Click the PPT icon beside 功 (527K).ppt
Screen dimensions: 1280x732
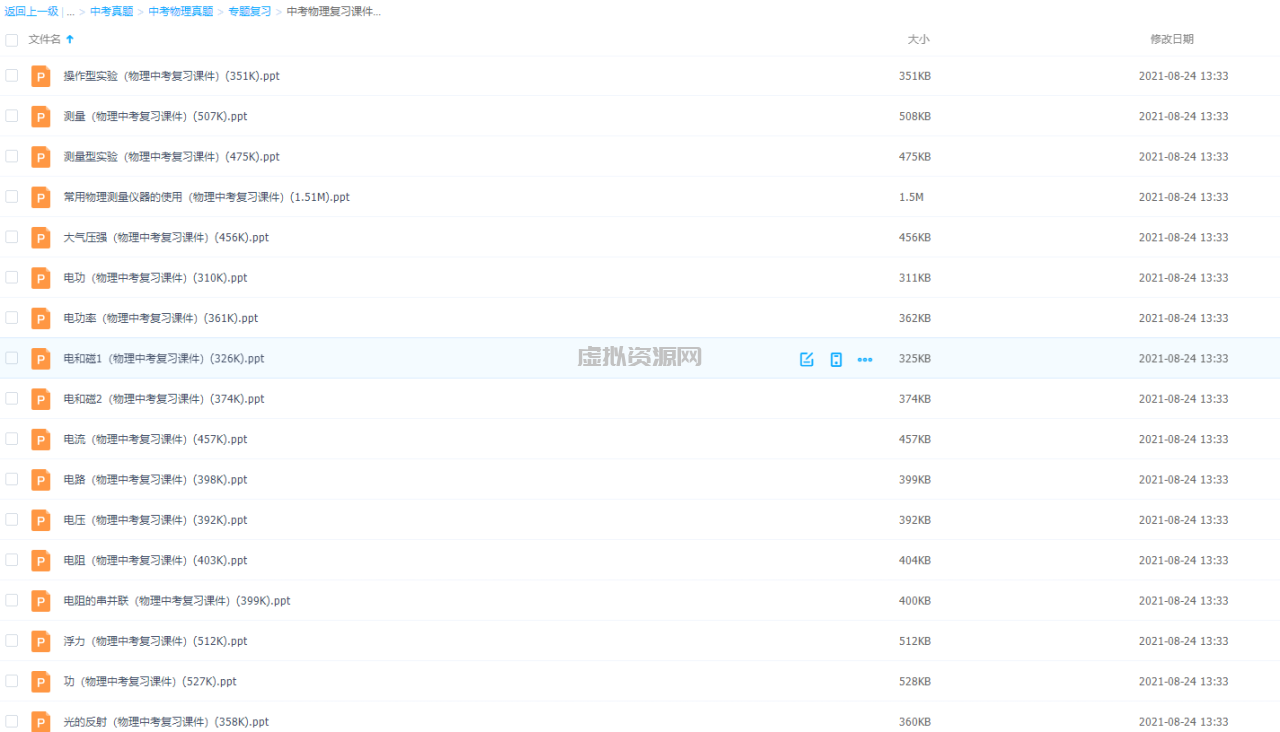(41, 681)
